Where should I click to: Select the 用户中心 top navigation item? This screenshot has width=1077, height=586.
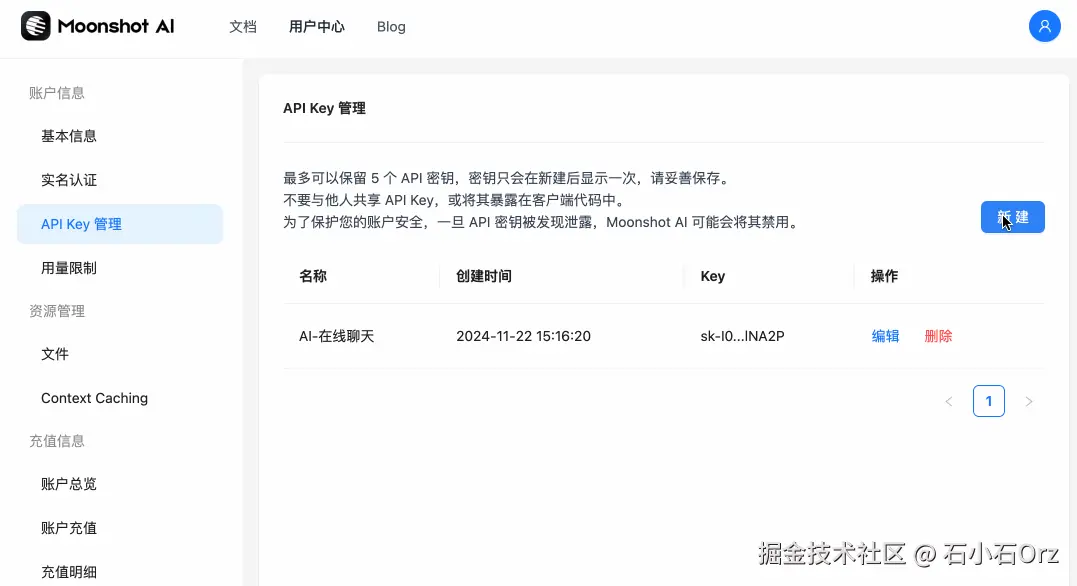tap(317, 27)
